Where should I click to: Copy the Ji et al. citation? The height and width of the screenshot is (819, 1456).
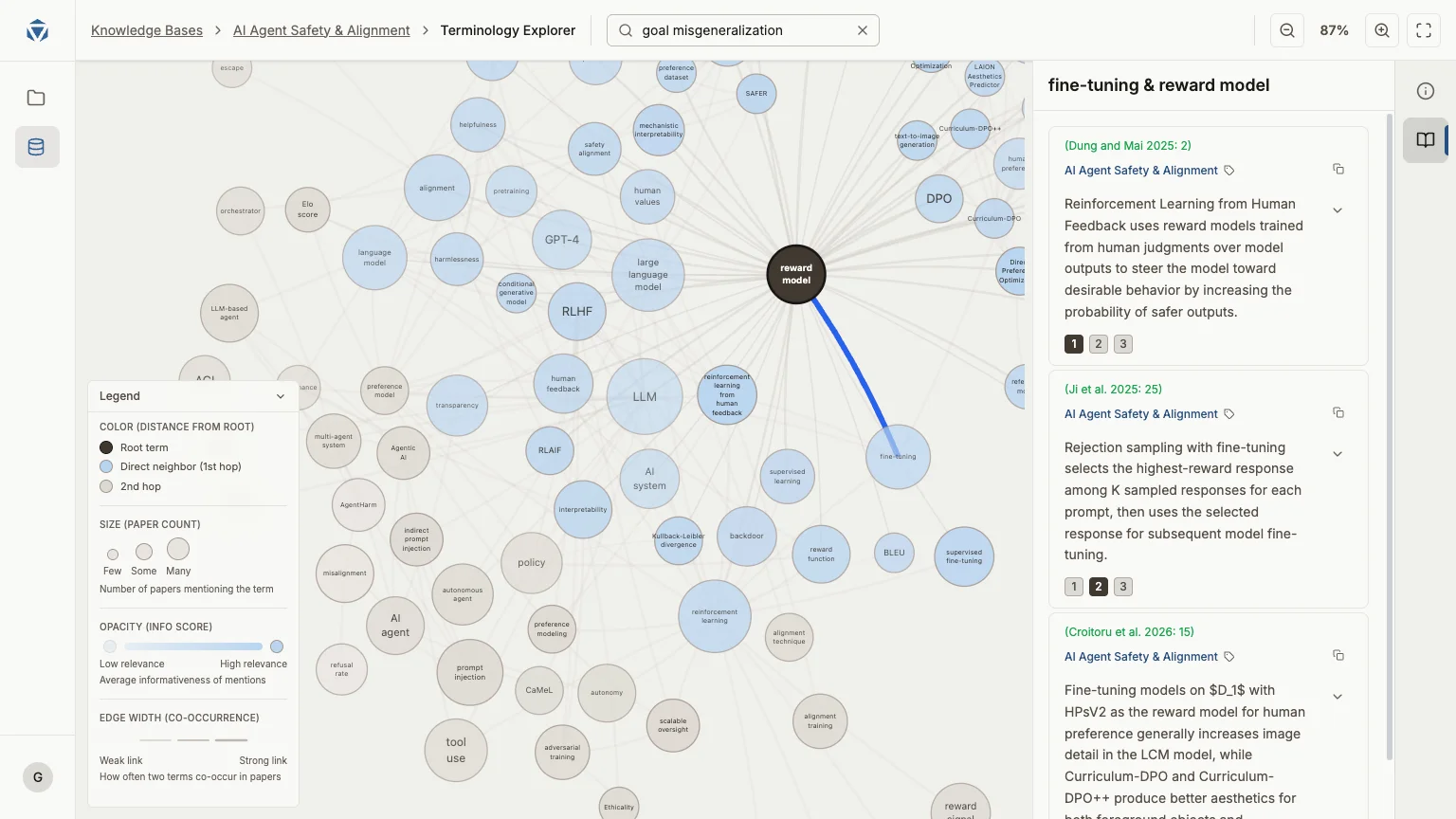(1338, 412)
